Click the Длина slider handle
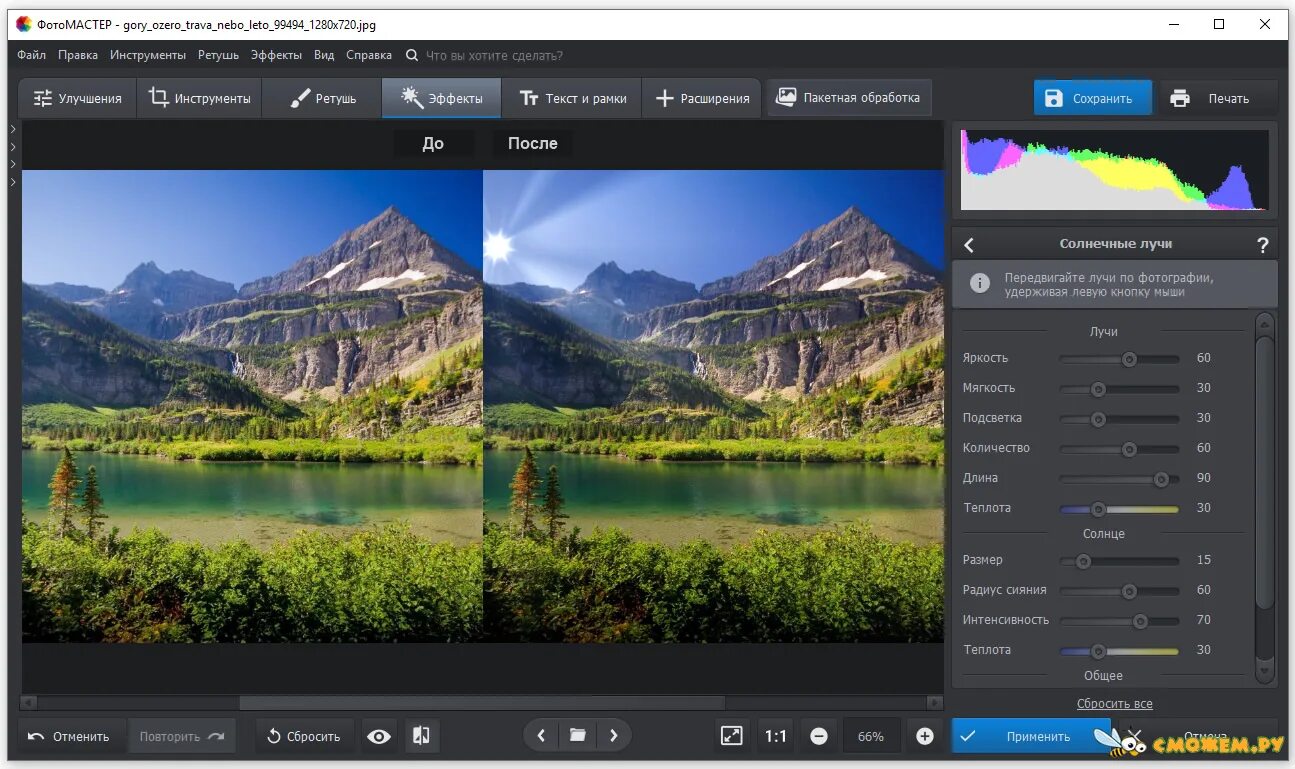The image size is (1295, 769). click(1161, 478)
